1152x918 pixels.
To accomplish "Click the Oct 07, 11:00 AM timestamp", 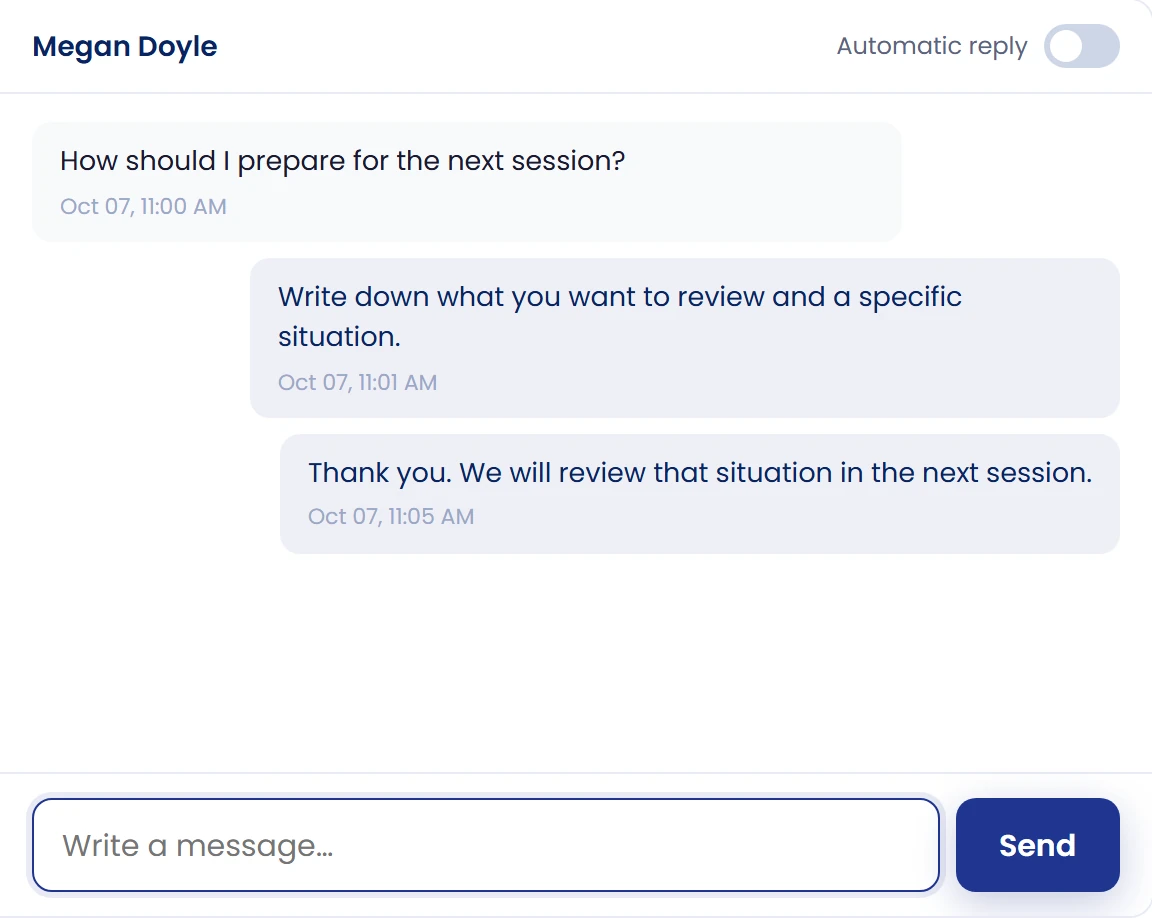I will (143, 206).
